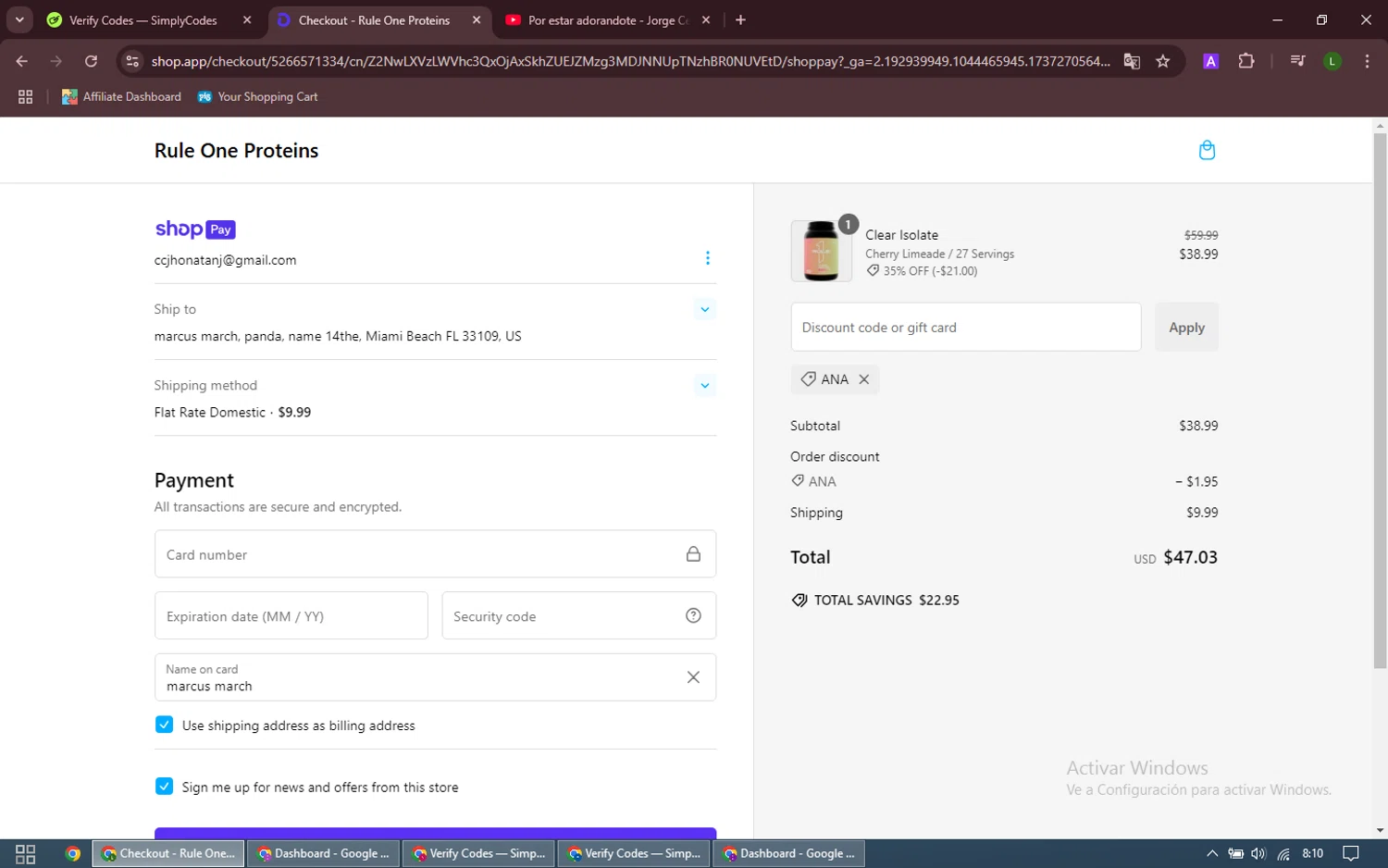The height and width of the screenshot is (868, 1388).
Task: Uncheck Use shipping address as billing address
Action: [164, 725]
